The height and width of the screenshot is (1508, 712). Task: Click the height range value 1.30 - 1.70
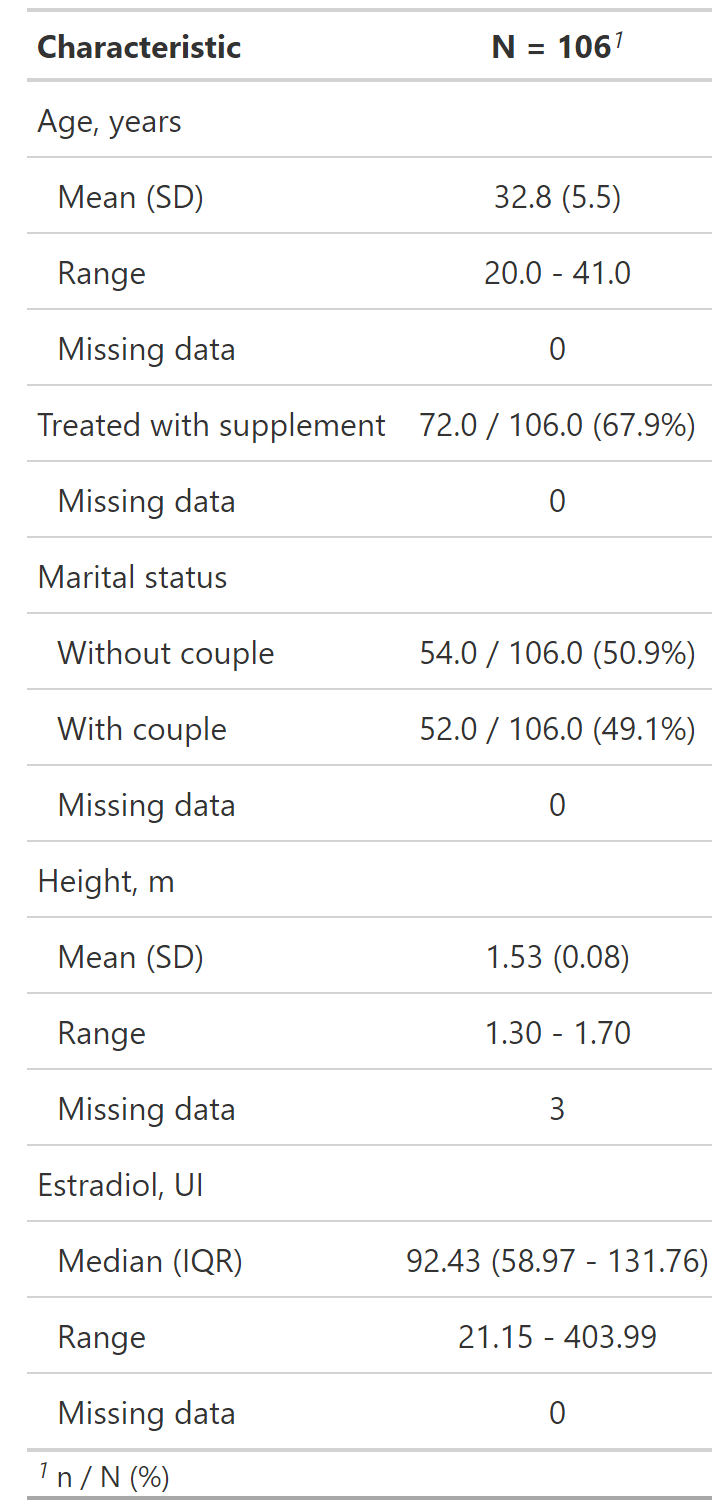[x=557, y=1034]
